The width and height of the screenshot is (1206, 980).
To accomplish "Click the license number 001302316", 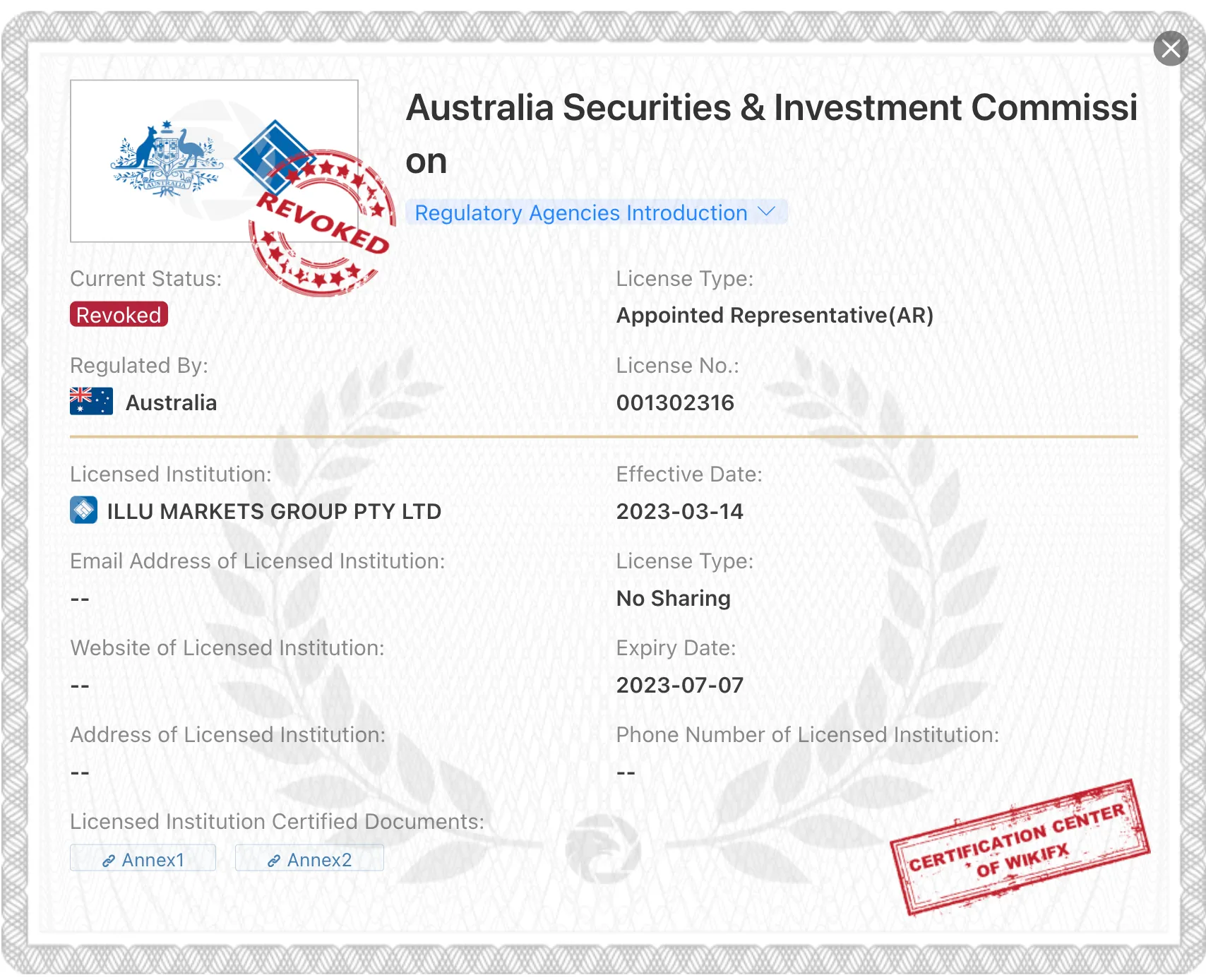I will click(x=675, y=402).
